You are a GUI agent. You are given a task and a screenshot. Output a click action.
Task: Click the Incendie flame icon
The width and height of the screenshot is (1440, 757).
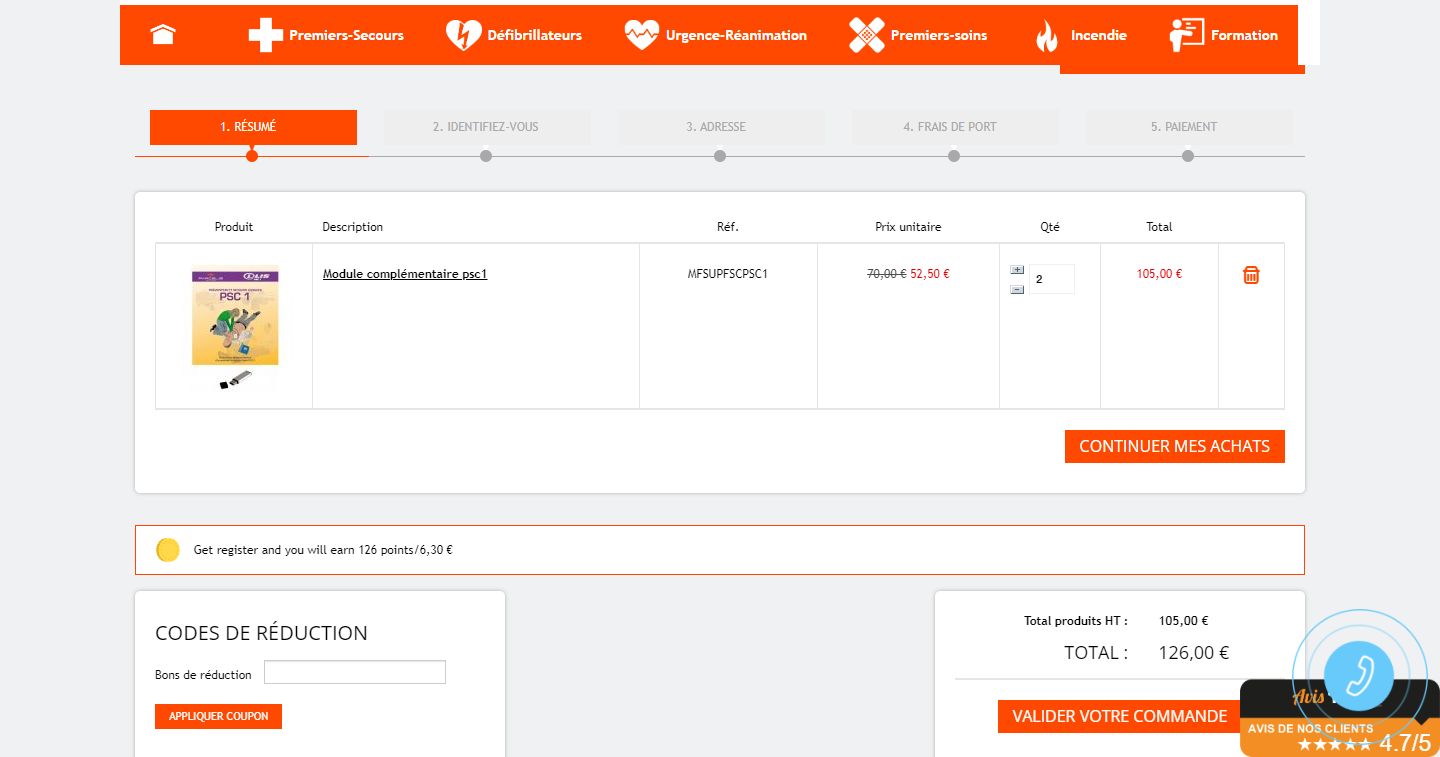coord(1047,36)
